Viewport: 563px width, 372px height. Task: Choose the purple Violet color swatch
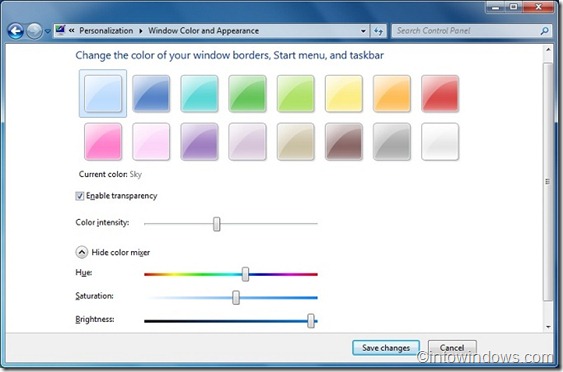[199, 141]
